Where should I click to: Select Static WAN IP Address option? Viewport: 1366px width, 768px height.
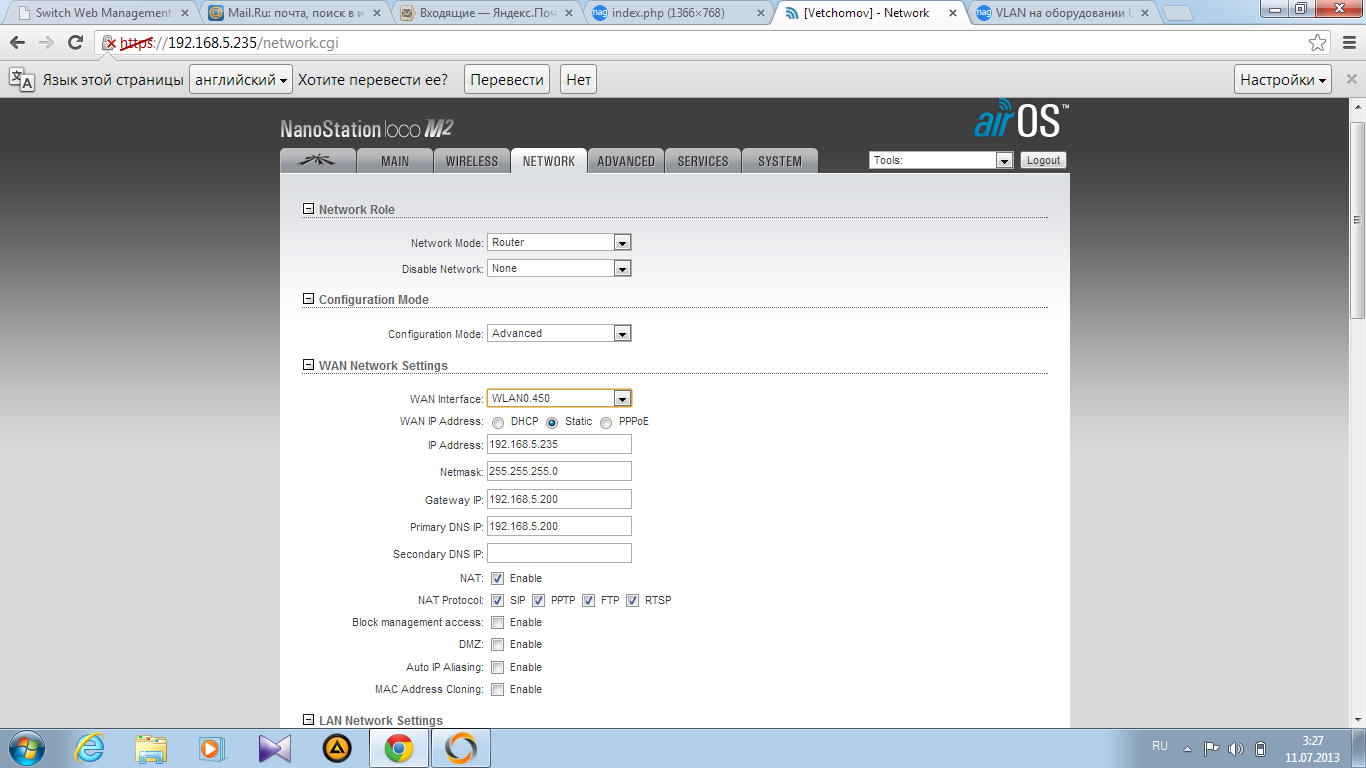pyautogui.click(x=552, y=422)
